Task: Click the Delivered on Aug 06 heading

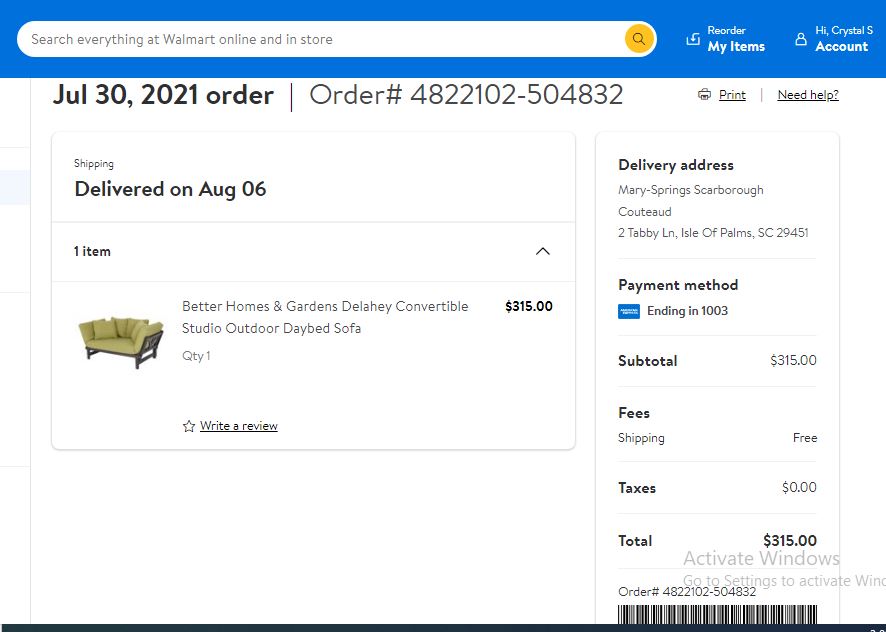Action: (170, 189)
